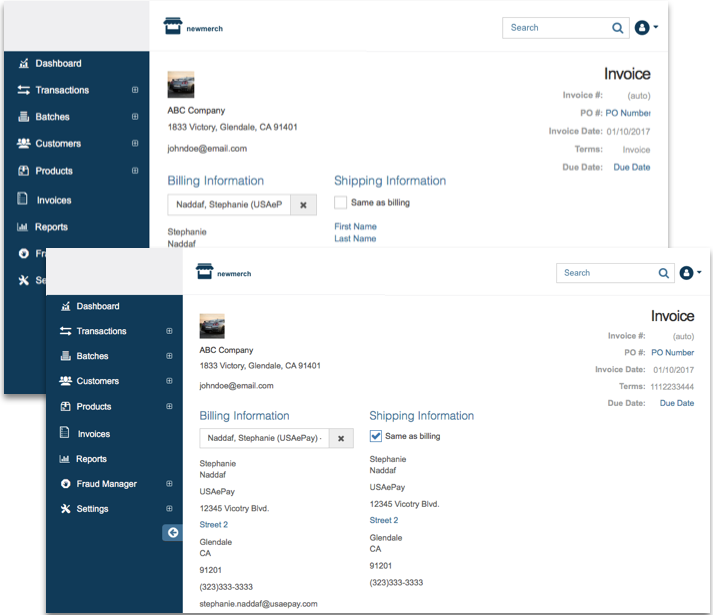Collapse the sidebar with the arrow button
Viewport: 713px width, 615px height.
click(173, 533)
